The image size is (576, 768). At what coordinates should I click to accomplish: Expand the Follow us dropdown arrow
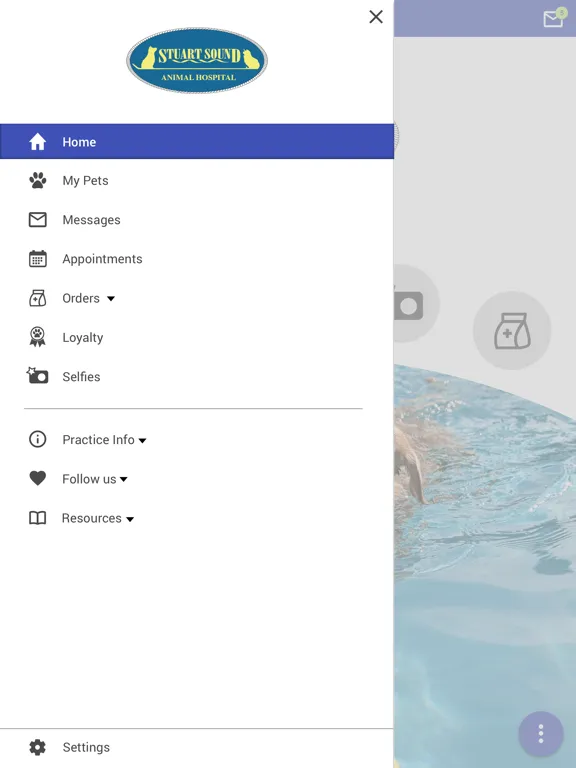coord(124,480)
